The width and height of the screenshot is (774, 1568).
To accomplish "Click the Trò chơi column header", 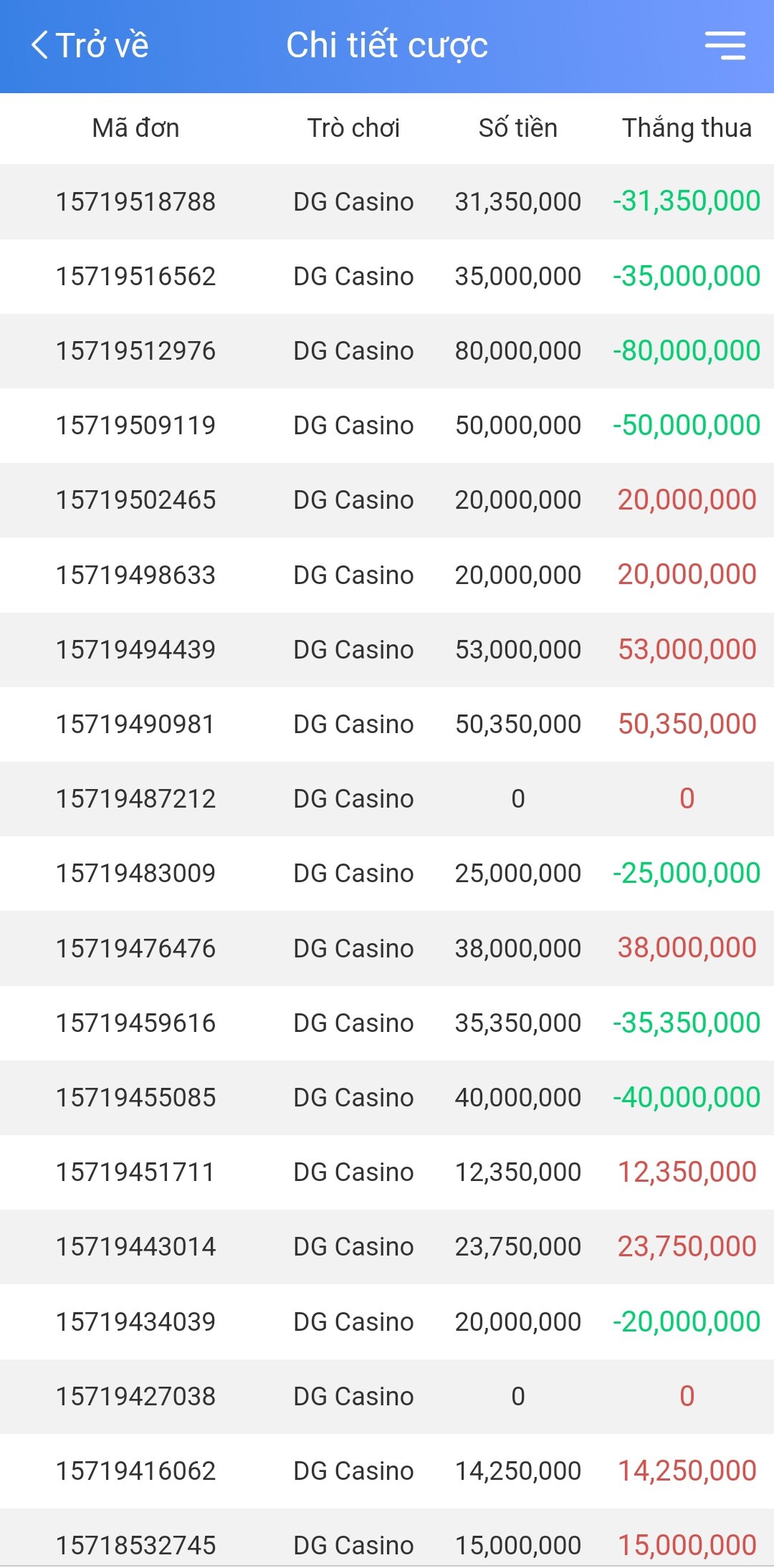I will pos(353,128).
